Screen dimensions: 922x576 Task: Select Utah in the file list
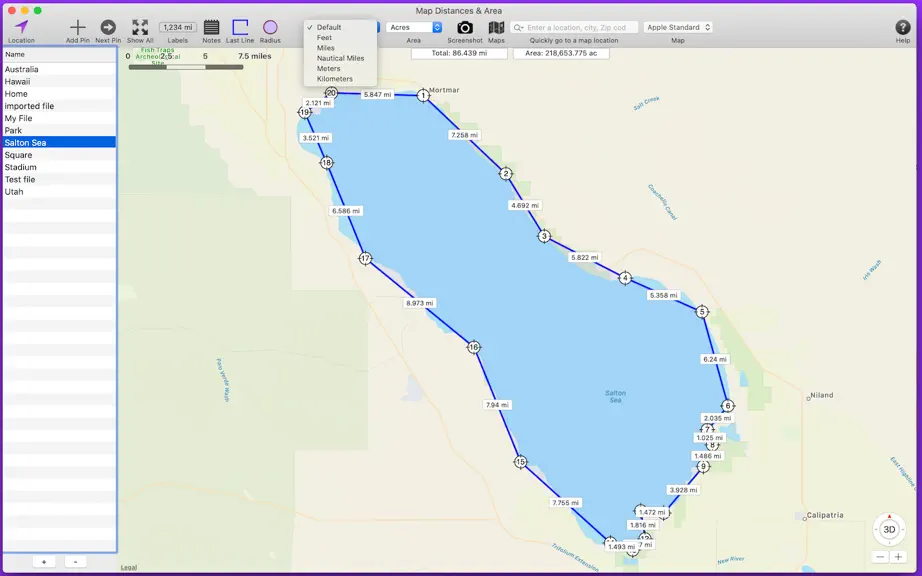coord(59,192)
